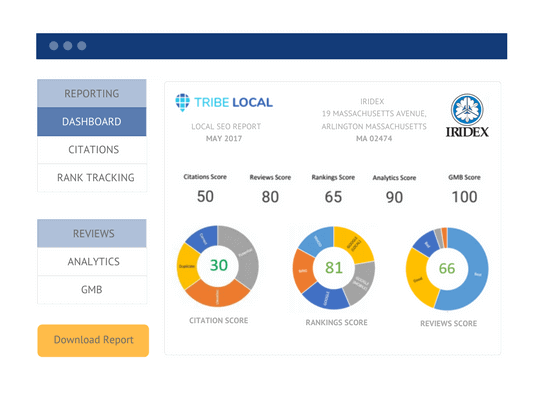
Task: Click the orange segment of the Citation chart
Action: pos(218,296)
